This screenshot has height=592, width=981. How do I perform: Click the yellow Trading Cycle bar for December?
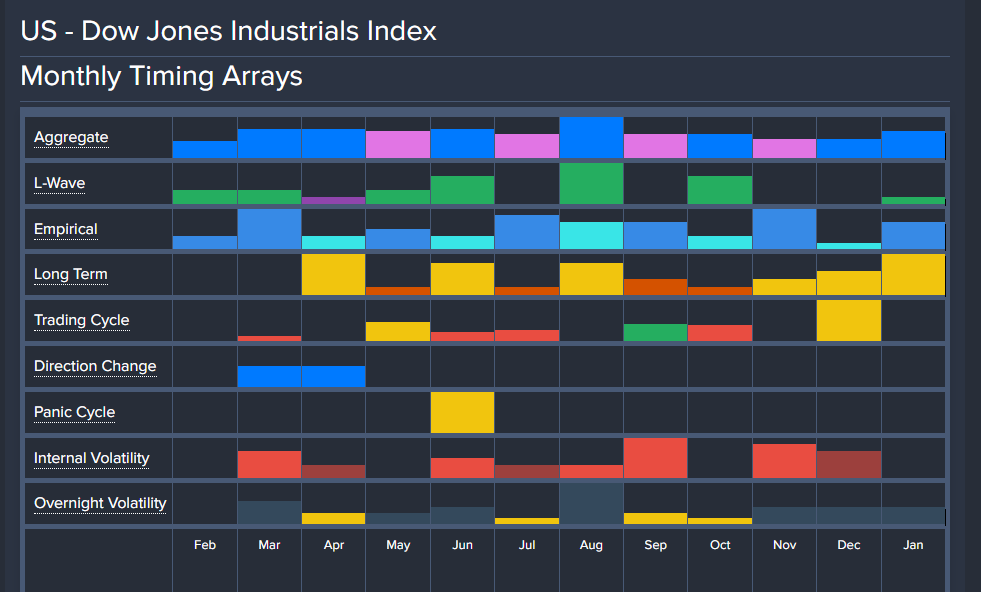[849, 320]
